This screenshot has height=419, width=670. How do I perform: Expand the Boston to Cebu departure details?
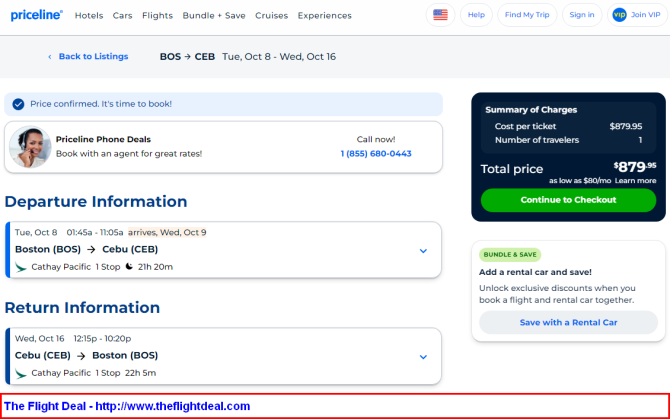click(x=423, y=251)
